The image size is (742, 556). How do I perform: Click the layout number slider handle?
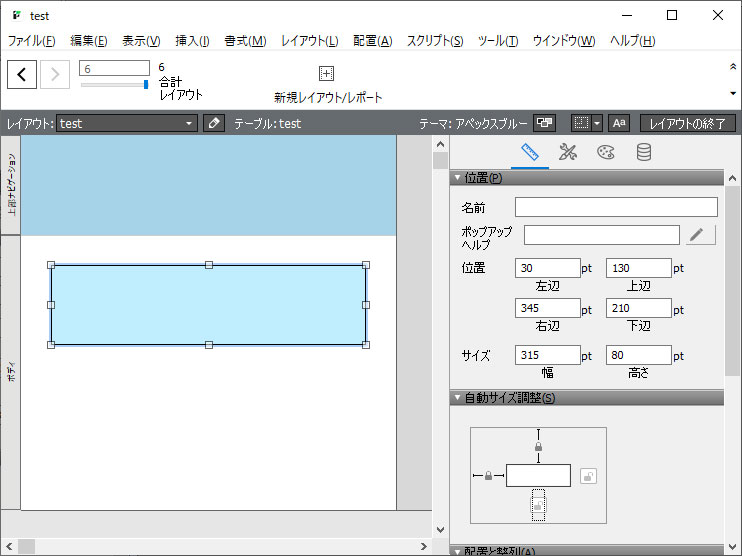click(146, 84)
